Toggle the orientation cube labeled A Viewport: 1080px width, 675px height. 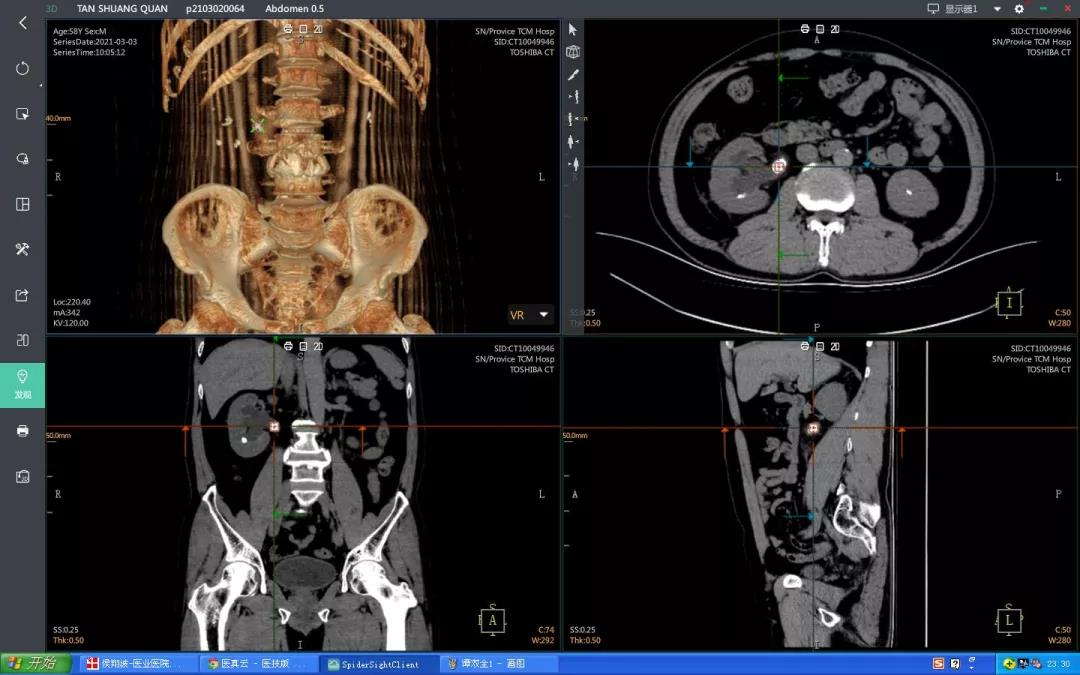click(x=492, y=620)
